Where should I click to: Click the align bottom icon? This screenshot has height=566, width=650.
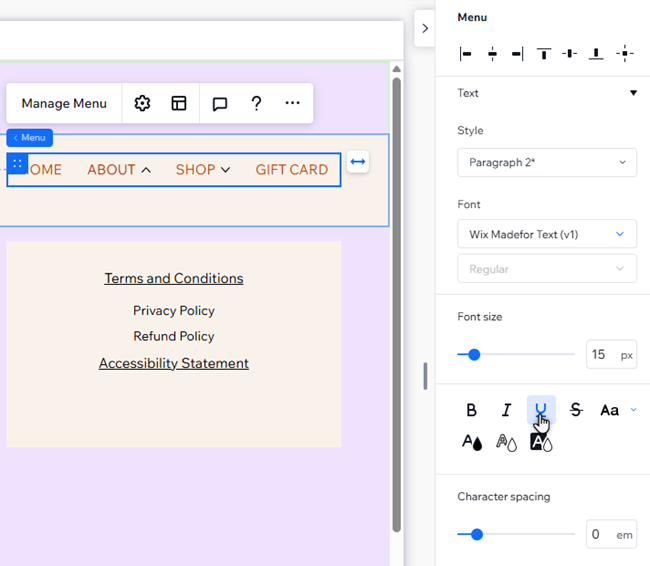[596, 54]
